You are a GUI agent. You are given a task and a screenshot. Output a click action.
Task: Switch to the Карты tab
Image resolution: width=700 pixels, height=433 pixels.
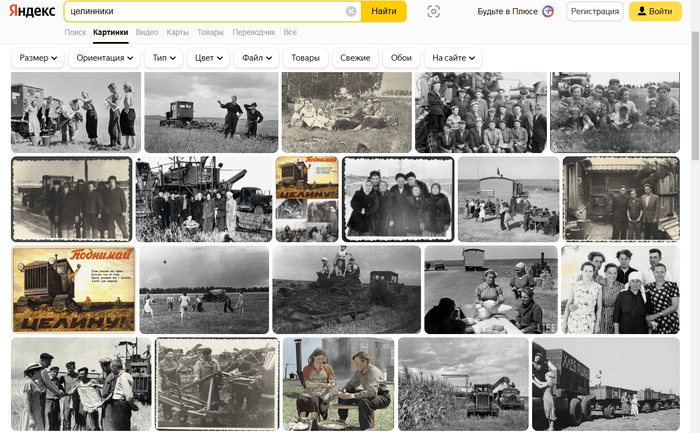pyautogui.click(x=177, y=32)
